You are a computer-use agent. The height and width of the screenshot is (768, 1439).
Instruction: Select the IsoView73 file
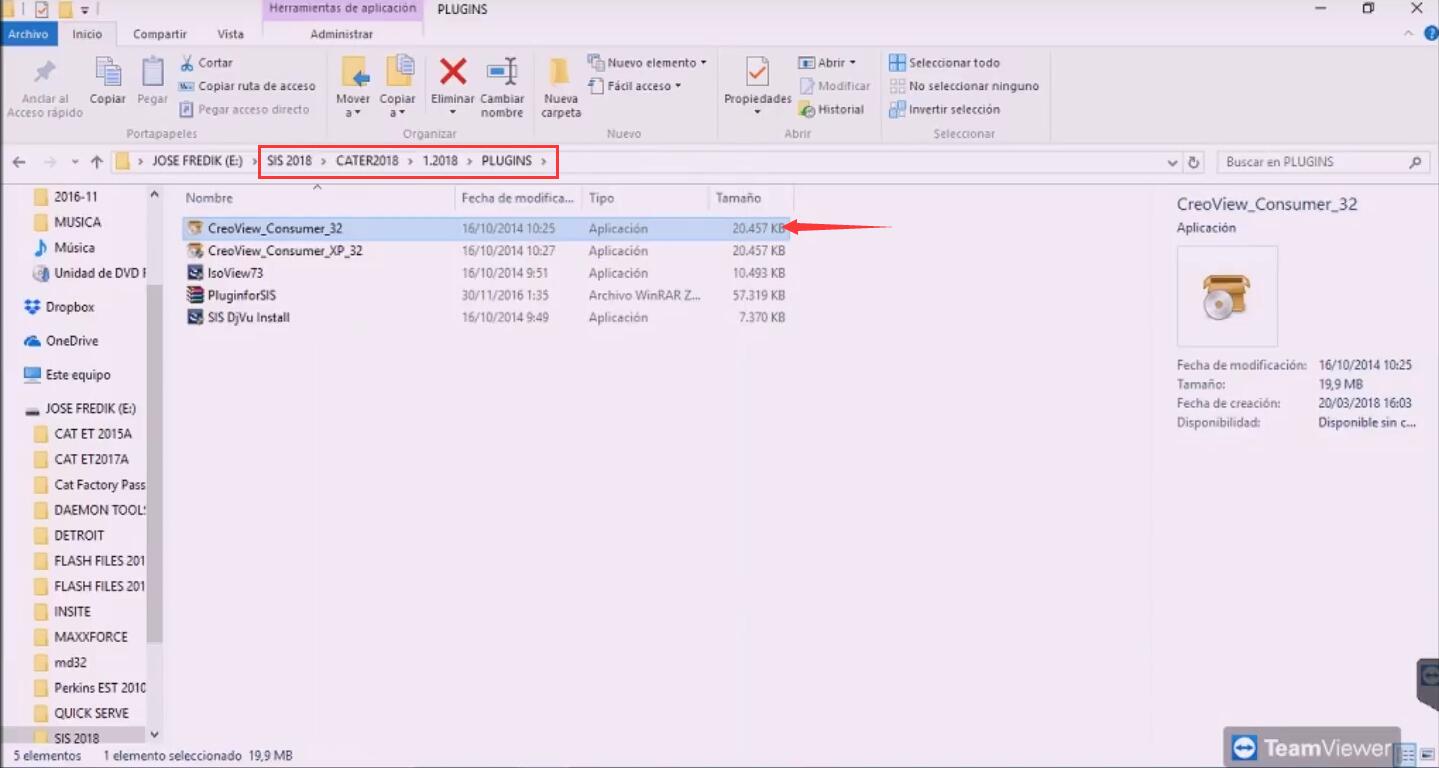486,273
